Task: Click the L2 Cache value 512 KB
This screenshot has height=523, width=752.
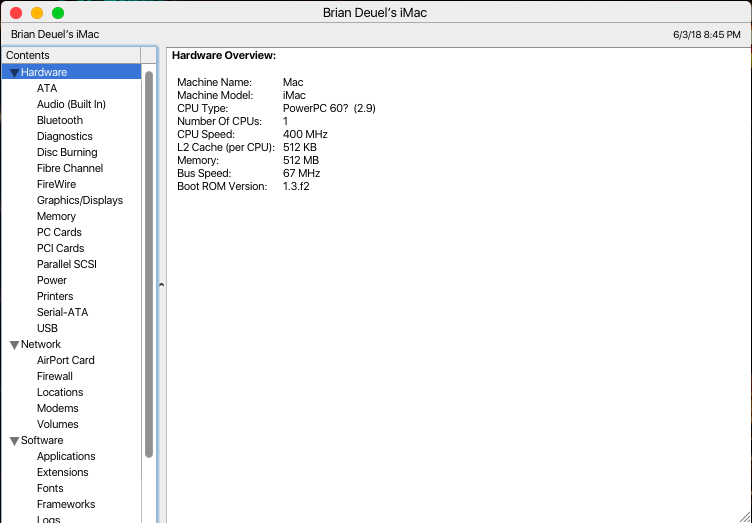Action: pyautogui.click(x=300, y=147)
